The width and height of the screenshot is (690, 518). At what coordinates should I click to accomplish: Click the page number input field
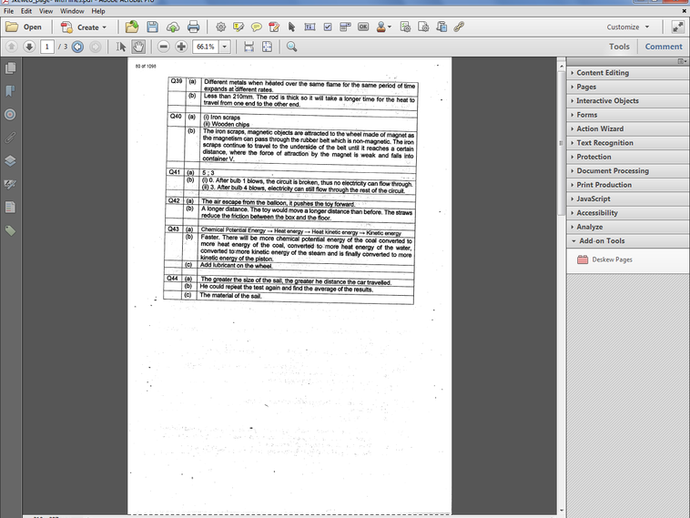pos(47,47)
